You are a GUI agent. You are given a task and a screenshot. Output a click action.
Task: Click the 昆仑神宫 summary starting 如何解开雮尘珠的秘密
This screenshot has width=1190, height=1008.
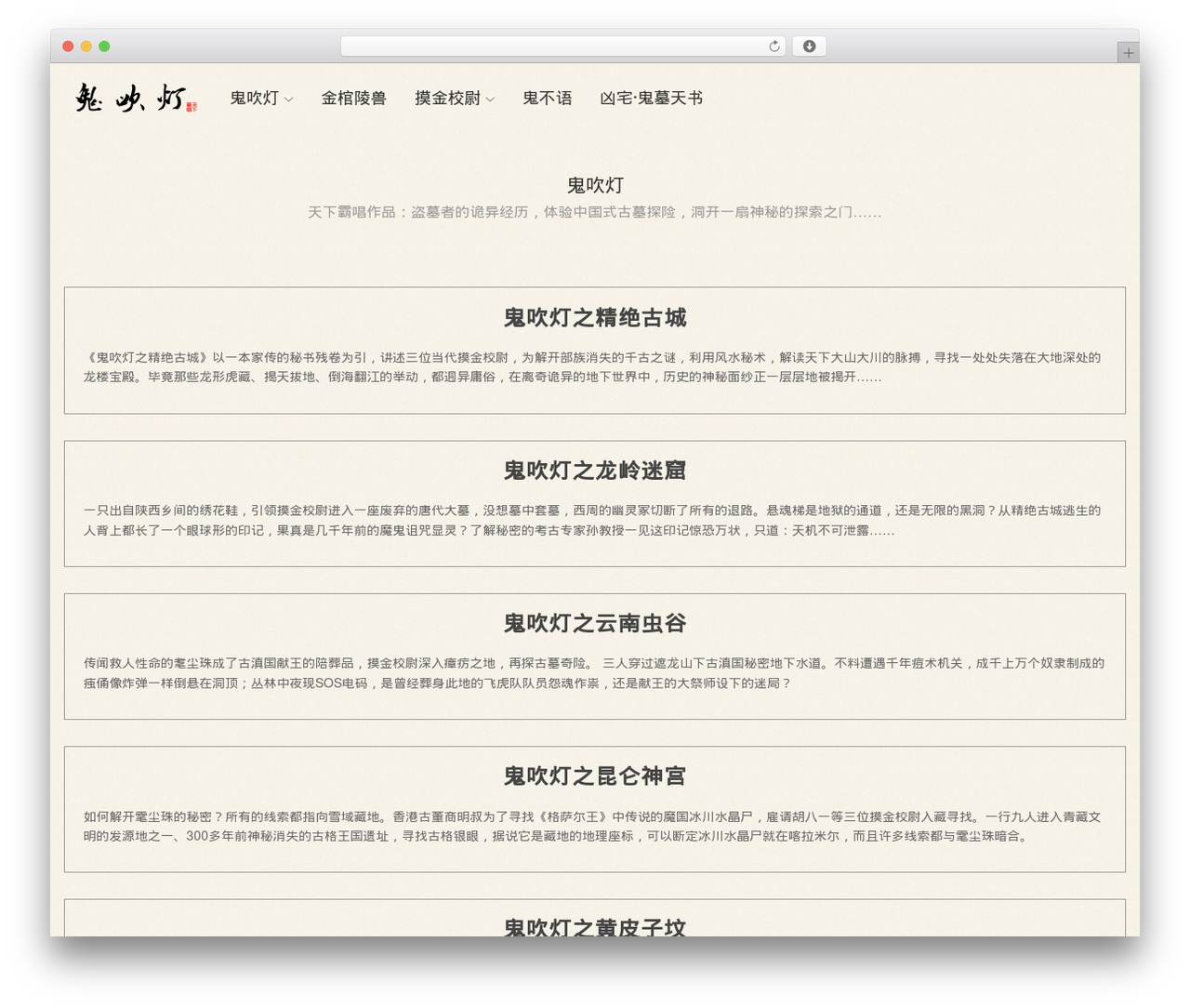click(x=592, y=826)
